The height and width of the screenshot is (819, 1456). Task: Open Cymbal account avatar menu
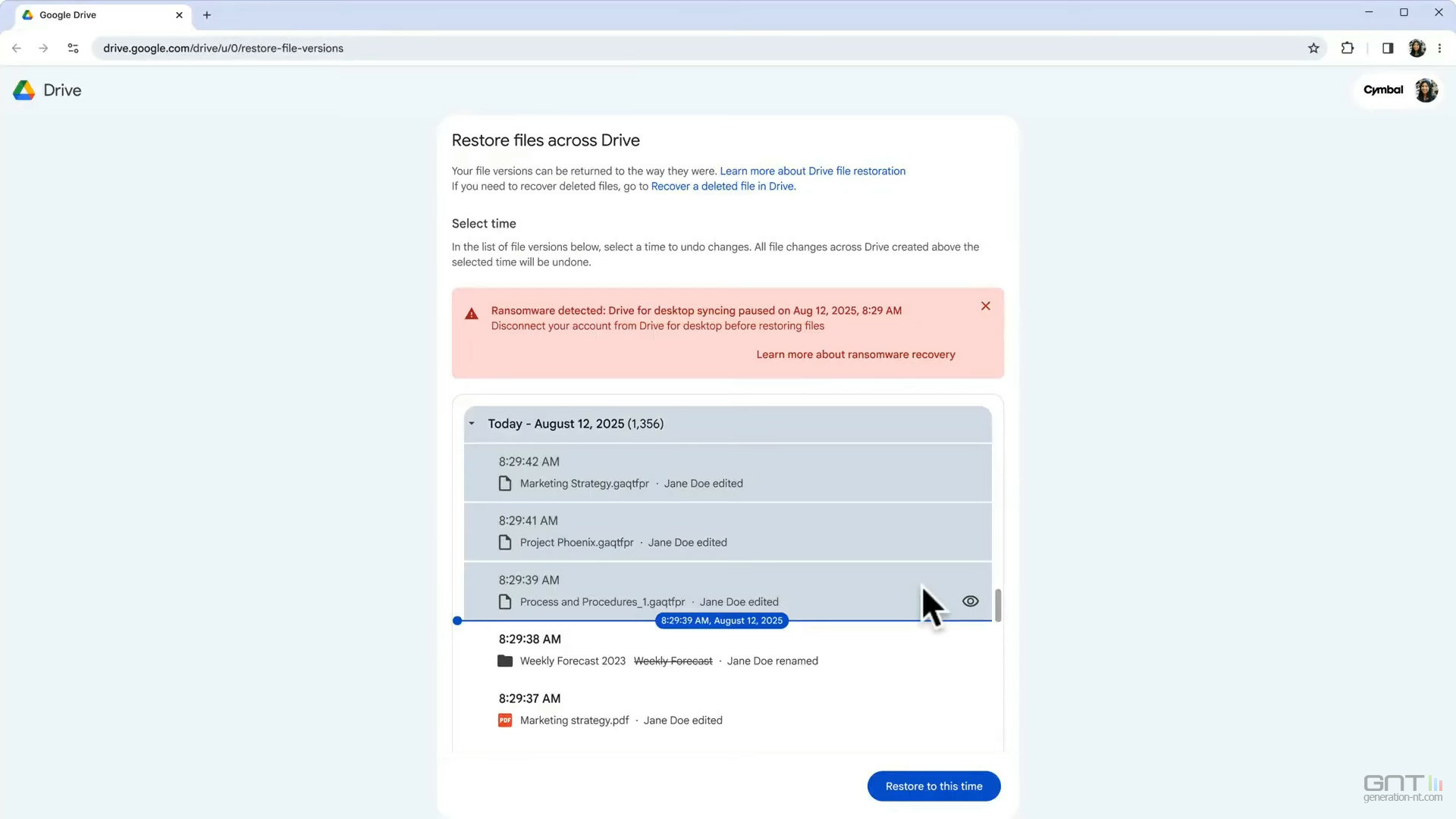click(1426, 90)
